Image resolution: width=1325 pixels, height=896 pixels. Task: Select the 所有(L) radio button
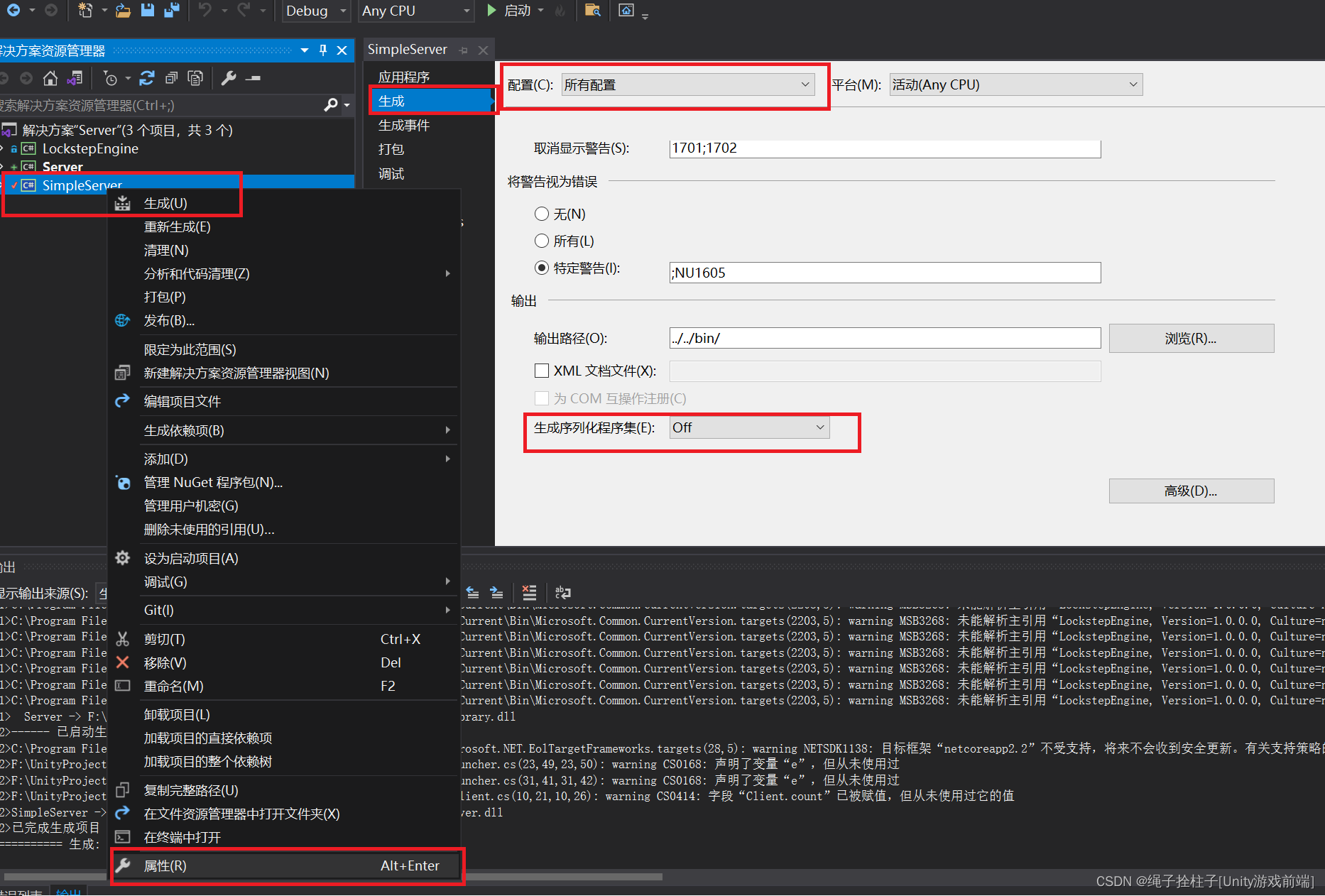[542, 241]
